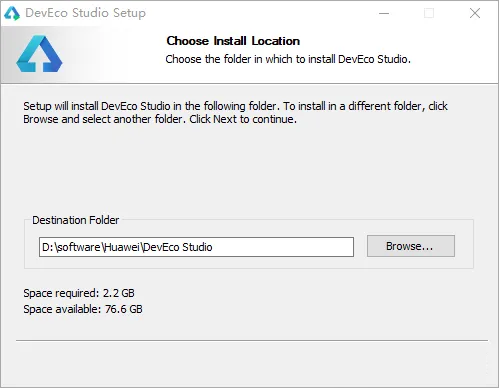Click the 'Space available: 76.6 GB' text

click(x=83, y=309)
